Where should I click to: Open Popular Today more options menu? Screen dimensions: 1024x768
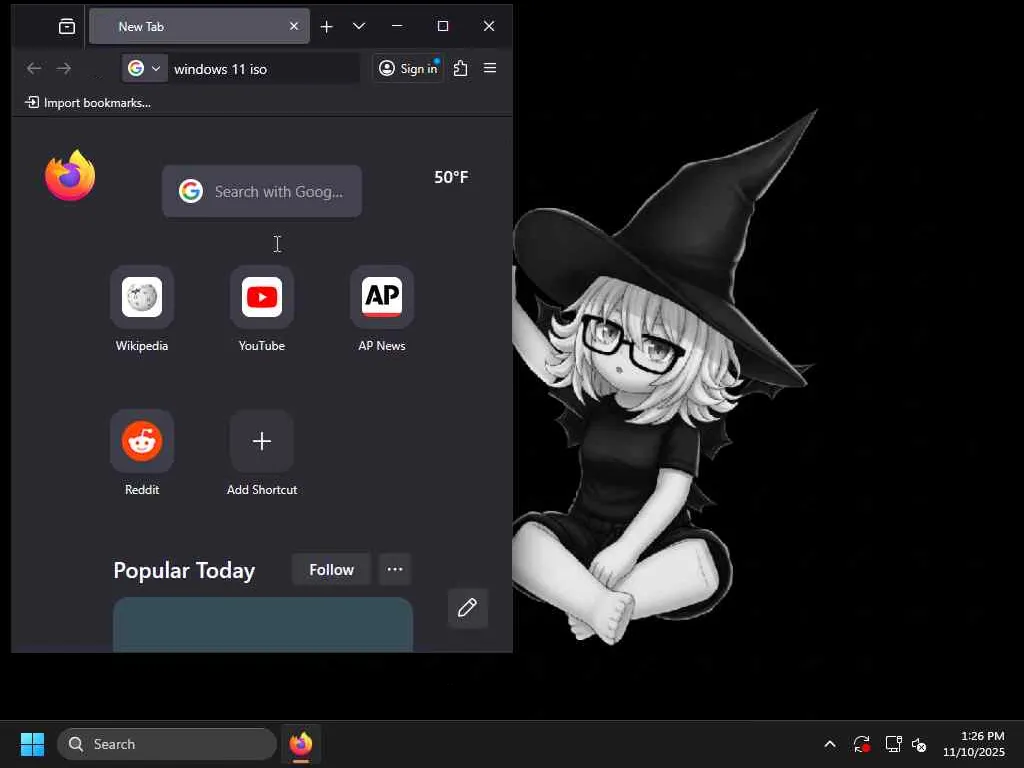(394, 569)
